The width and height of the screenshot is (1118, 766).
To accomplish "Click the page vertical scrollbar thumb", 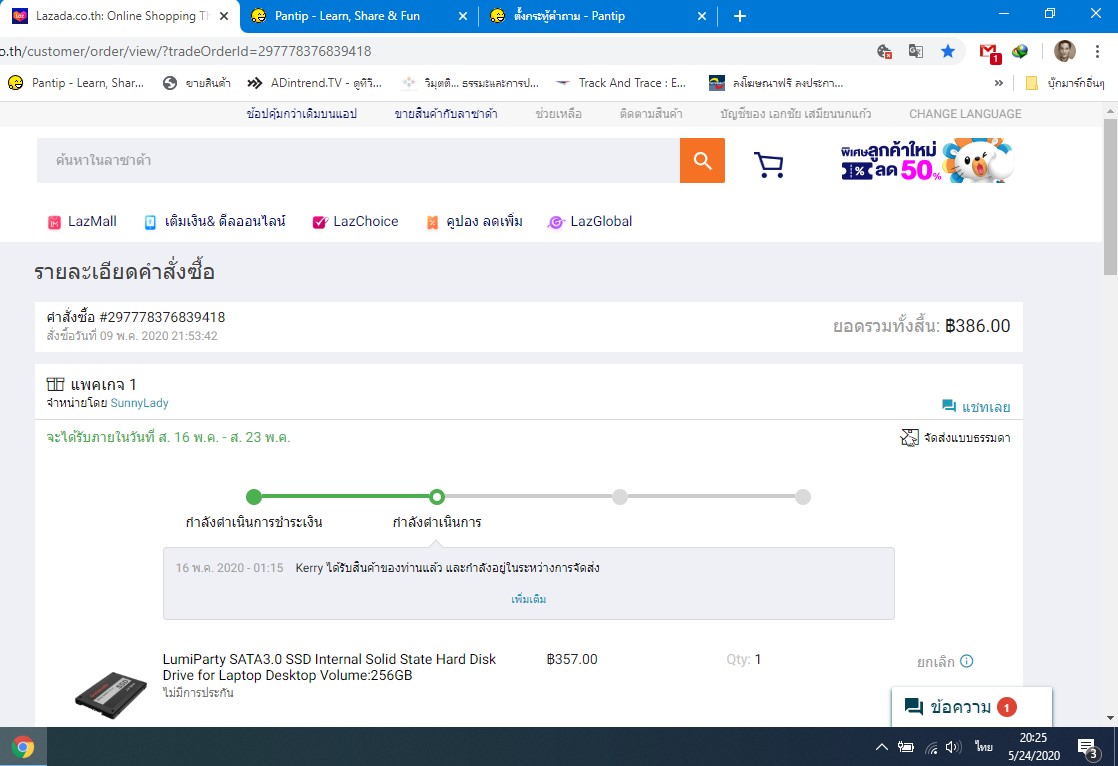I will 1110,196.
